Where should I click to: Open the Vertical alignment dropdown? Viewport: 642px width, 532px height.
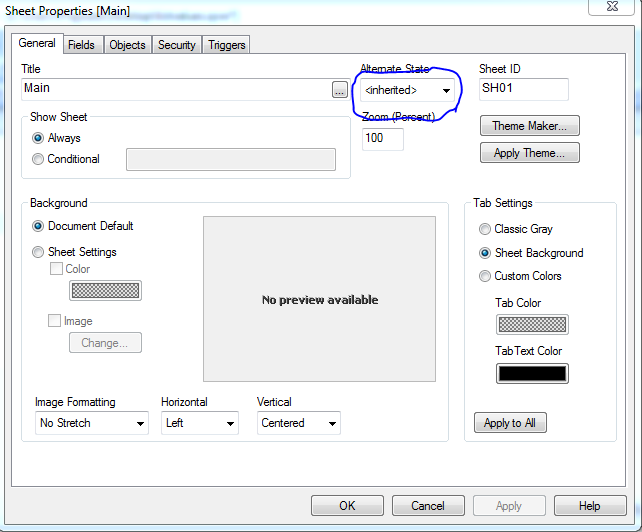pos(299,423)
